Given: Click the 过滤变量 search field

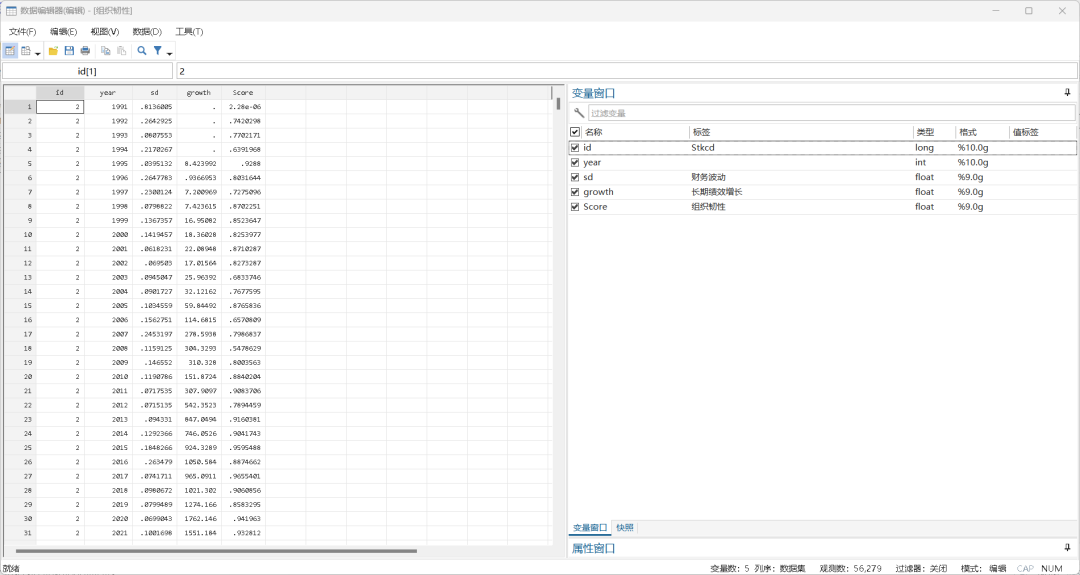Looking at the screenshot, I should (x=831, y=113).
